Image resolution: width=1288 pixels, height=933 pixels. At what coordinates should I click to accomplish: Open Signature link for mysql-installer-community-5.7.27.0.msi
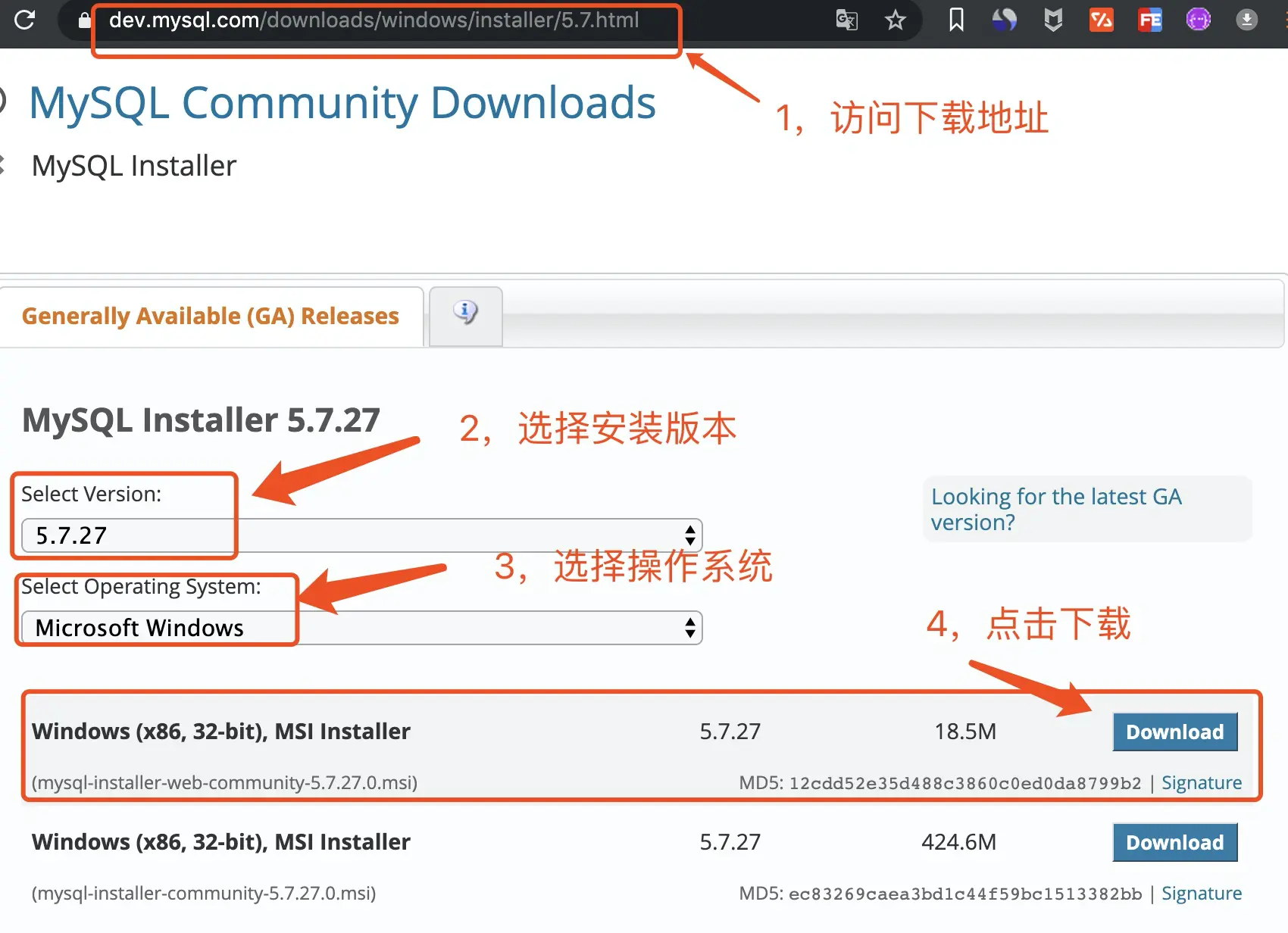[1202, 894]
